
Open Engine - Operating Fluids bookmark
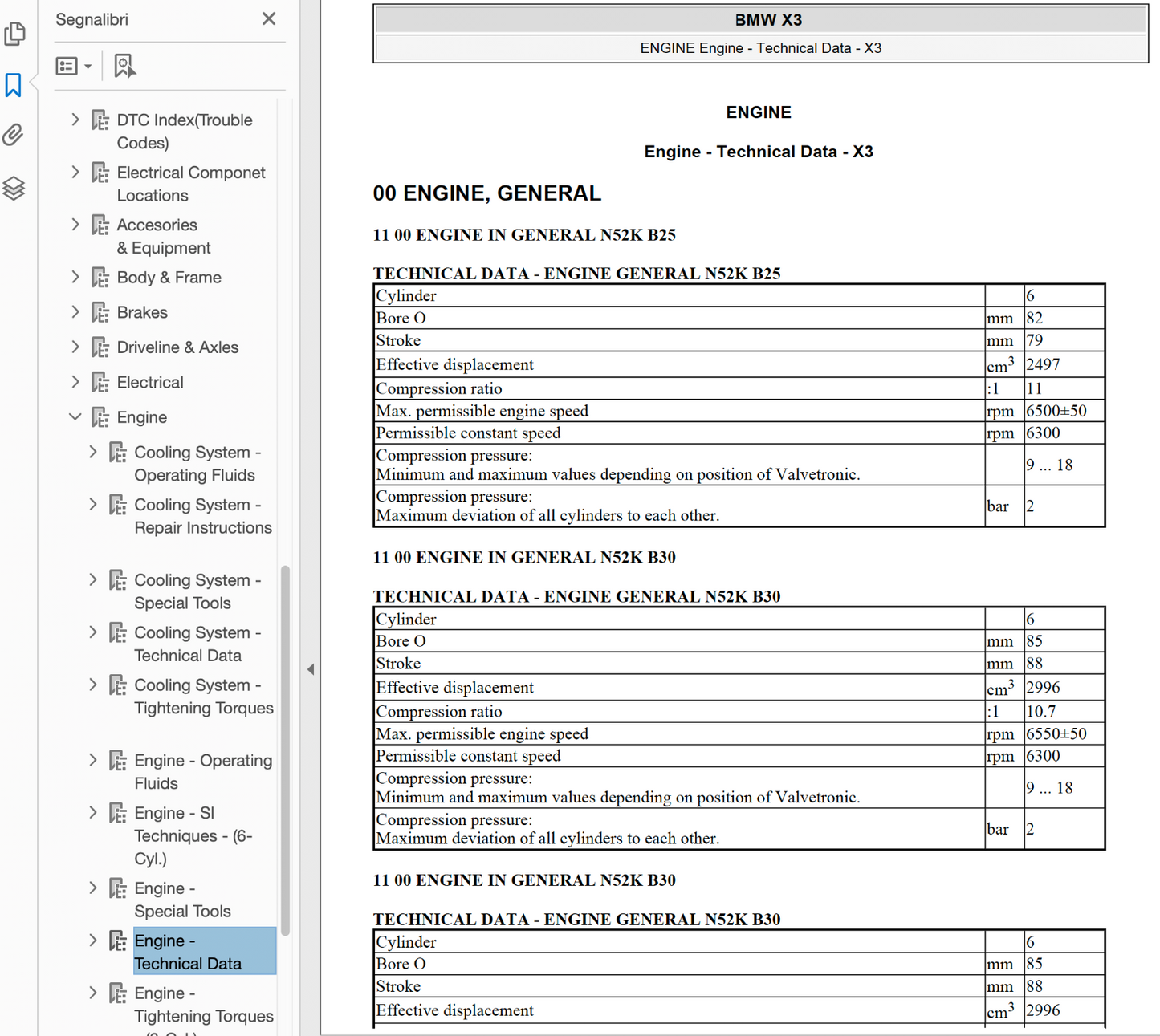click(x=202, y=771)
